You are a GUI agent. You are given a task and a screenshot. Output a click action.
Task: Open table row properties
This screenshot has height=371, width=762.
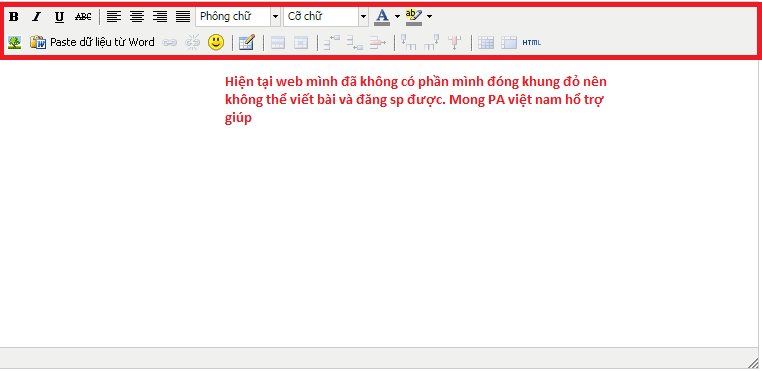(278, 43)
